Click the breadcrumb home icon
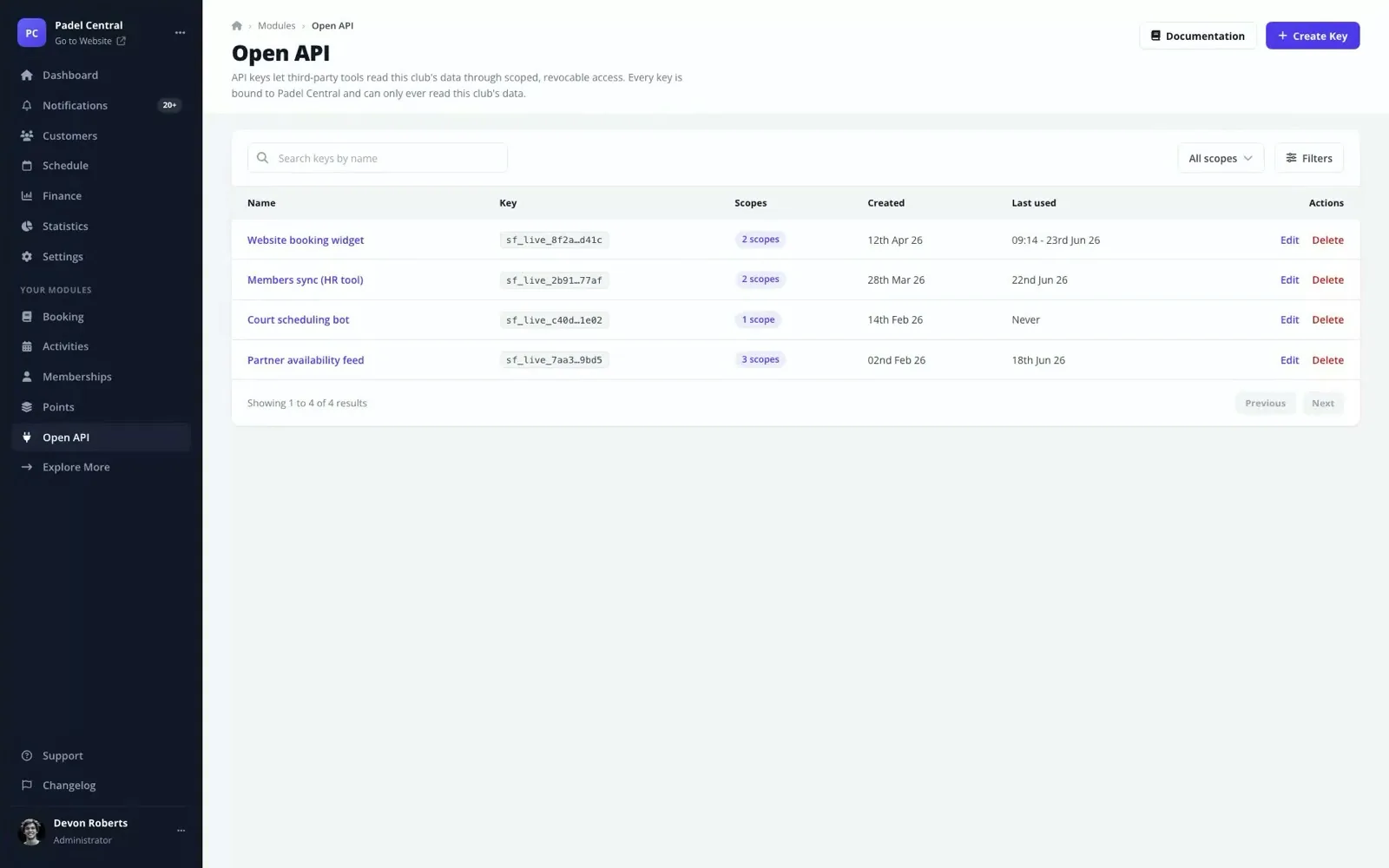The height and width of the screenshot is (868, 1389). [x=237, y=26]
